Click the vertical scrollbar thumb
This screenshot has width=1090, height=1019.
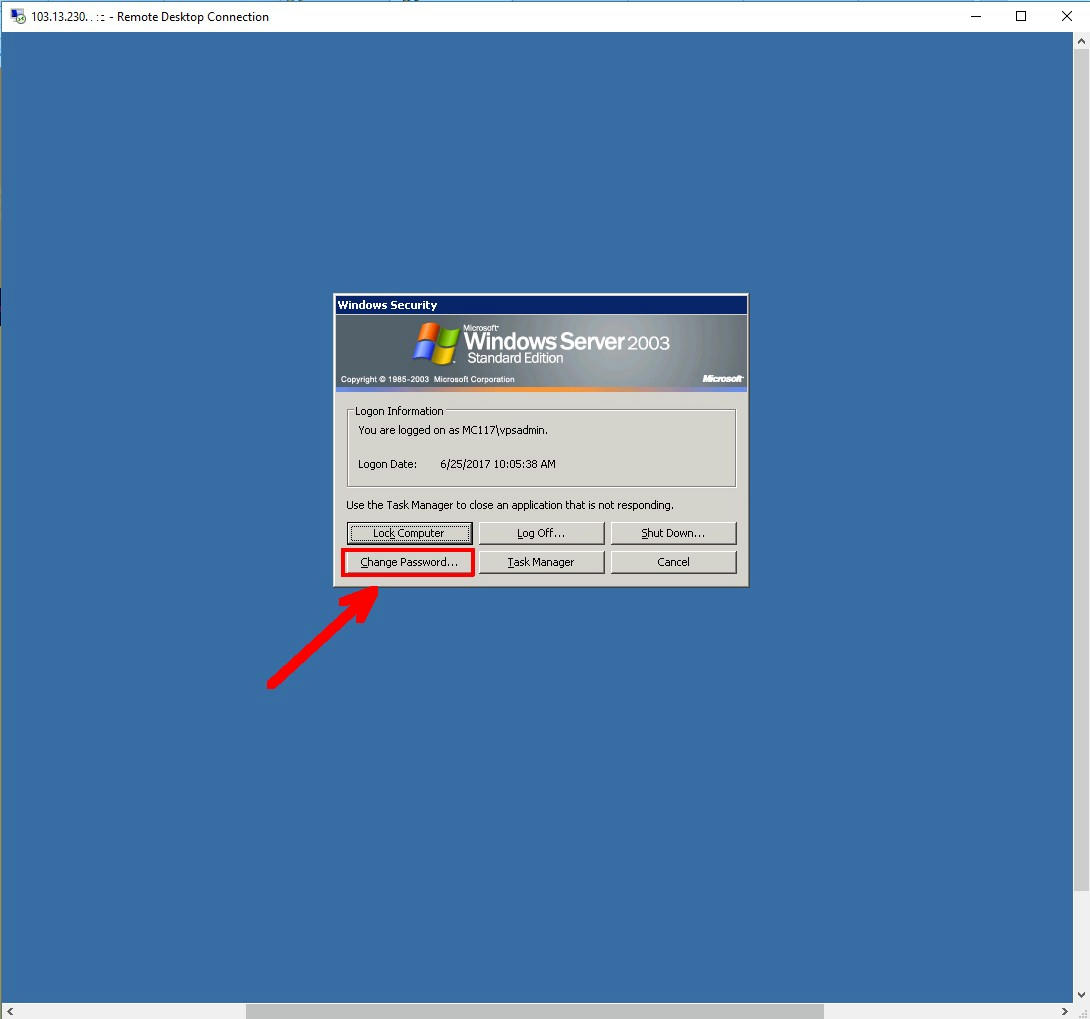[1081, 470]
